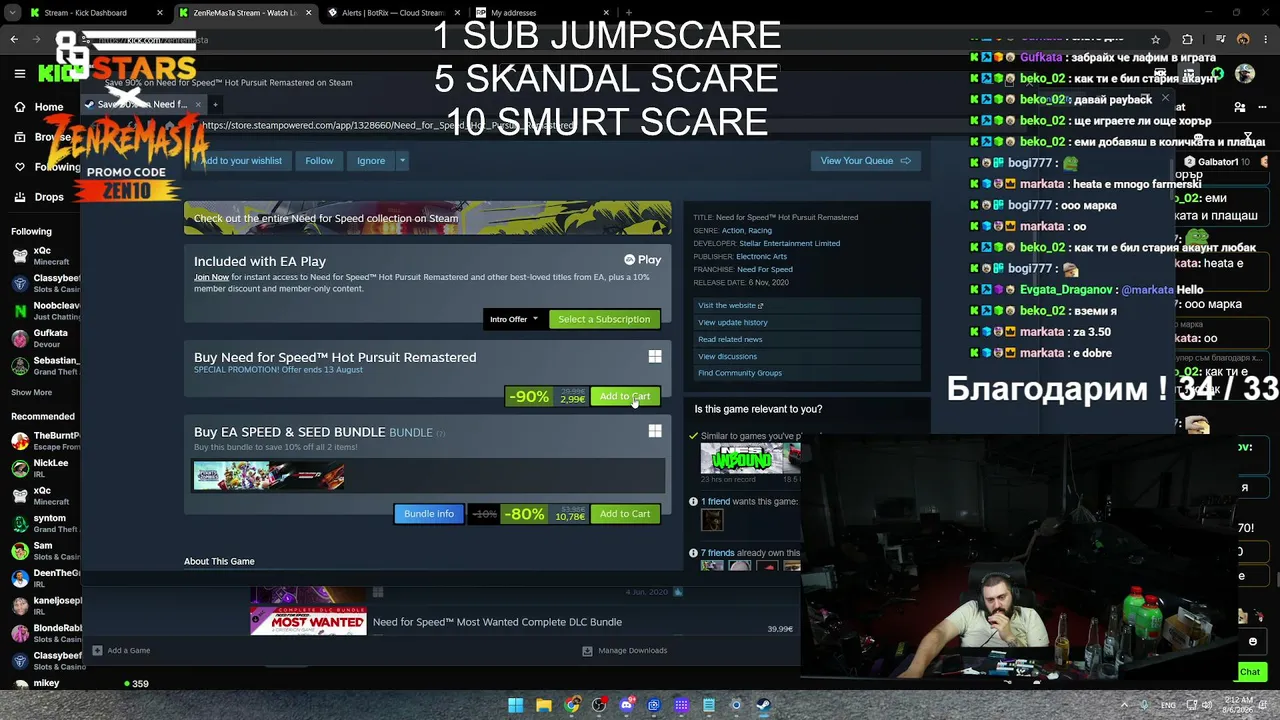The width and height of the screenshot is (1280, 720).
Task: Go back in the browser
Action: tap(14, 40)
